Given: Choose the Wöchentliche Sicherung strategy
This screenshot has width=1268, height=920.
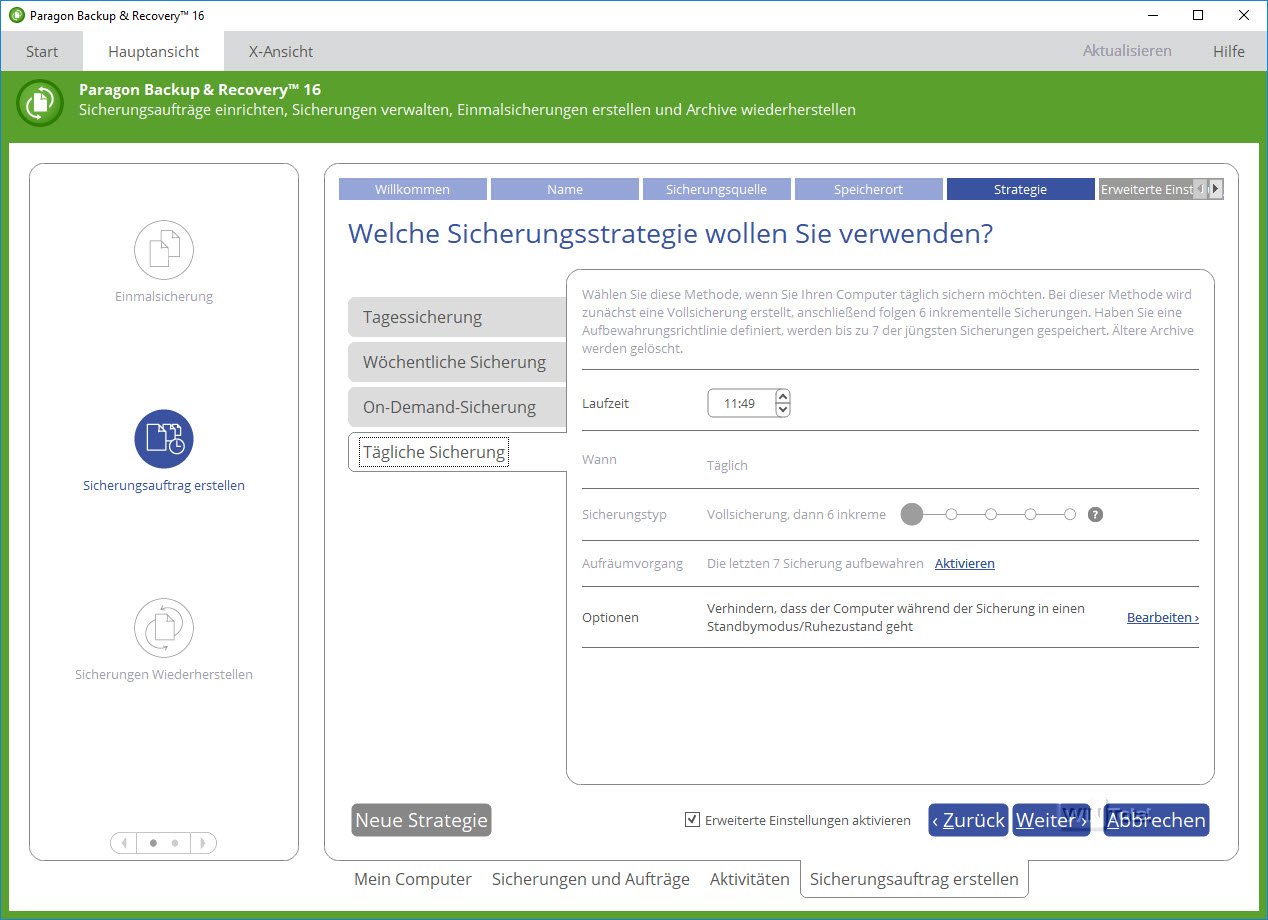Looking at the screenshot, I should click(457, 362).
